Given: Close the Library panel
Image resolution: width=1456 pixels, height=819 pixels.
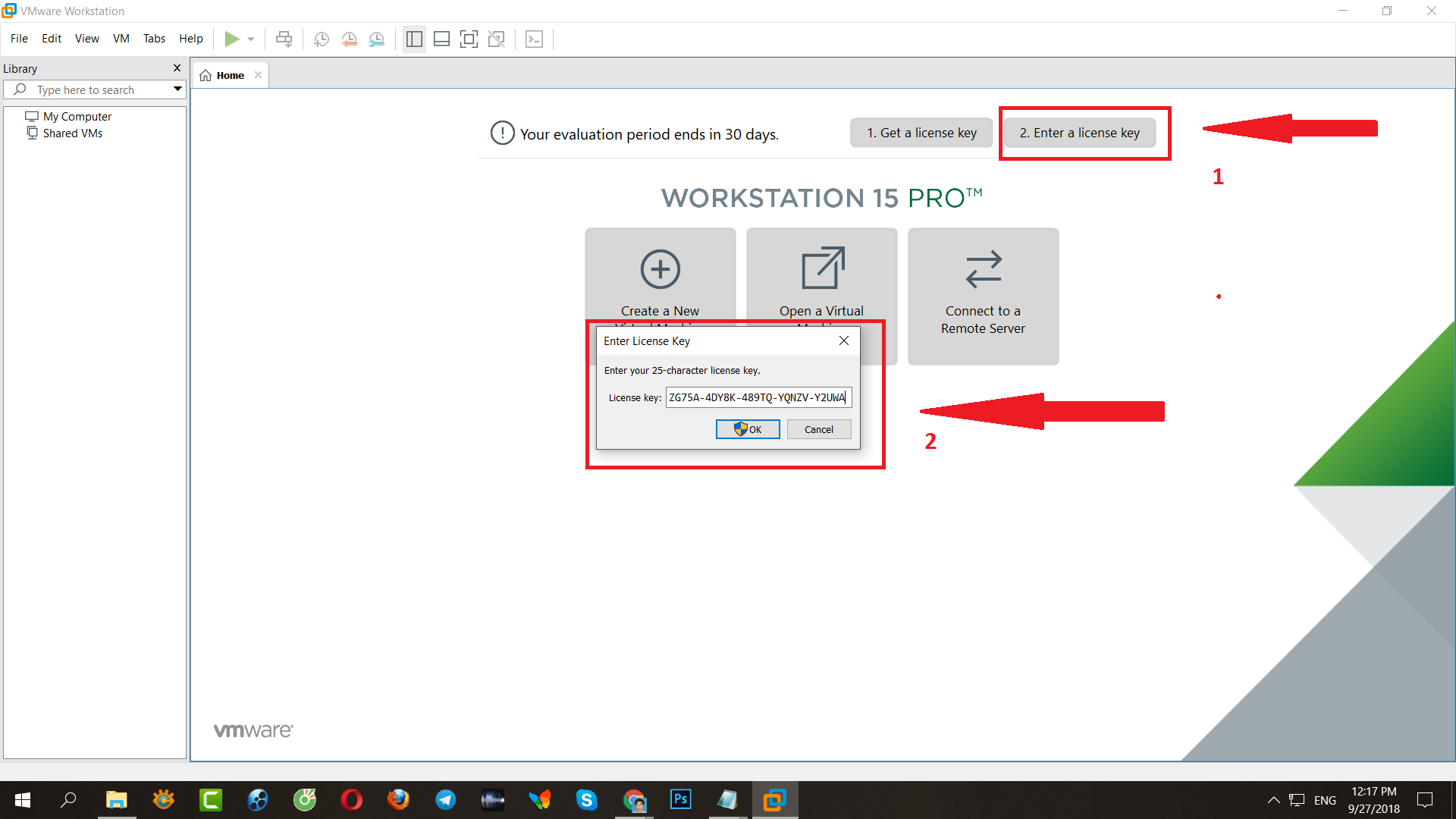Looking at the screenshot, I should [x=177, y=68].
